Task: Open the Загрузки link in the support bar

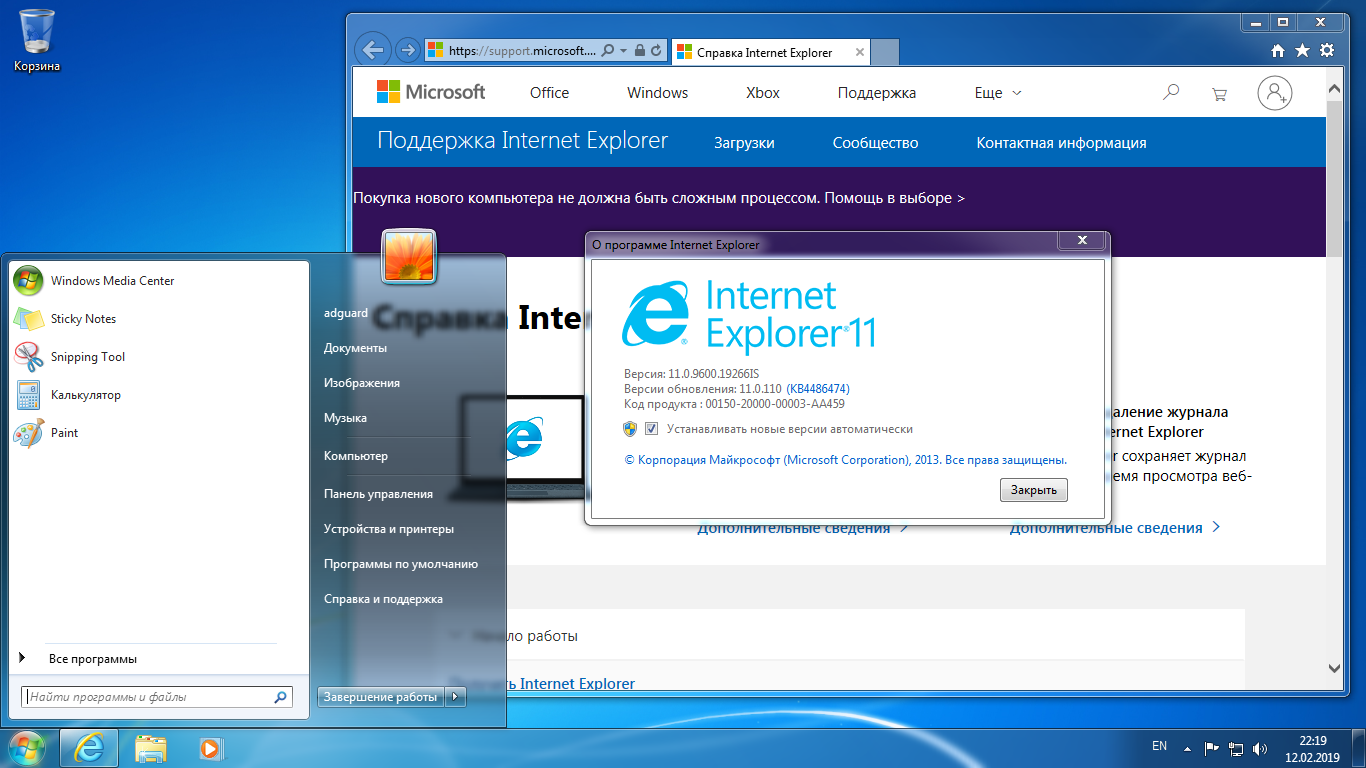Action: (x=744, y=143)
